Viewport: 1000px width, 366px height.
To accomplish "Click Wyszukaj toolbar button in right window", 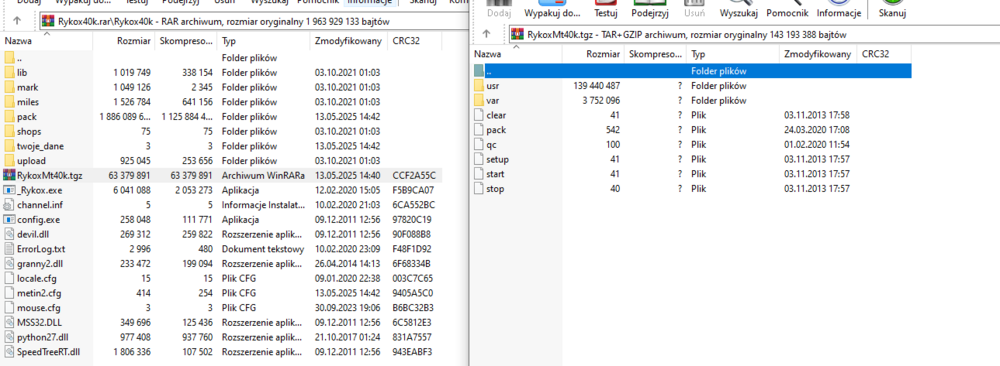I will pos(739,10).
